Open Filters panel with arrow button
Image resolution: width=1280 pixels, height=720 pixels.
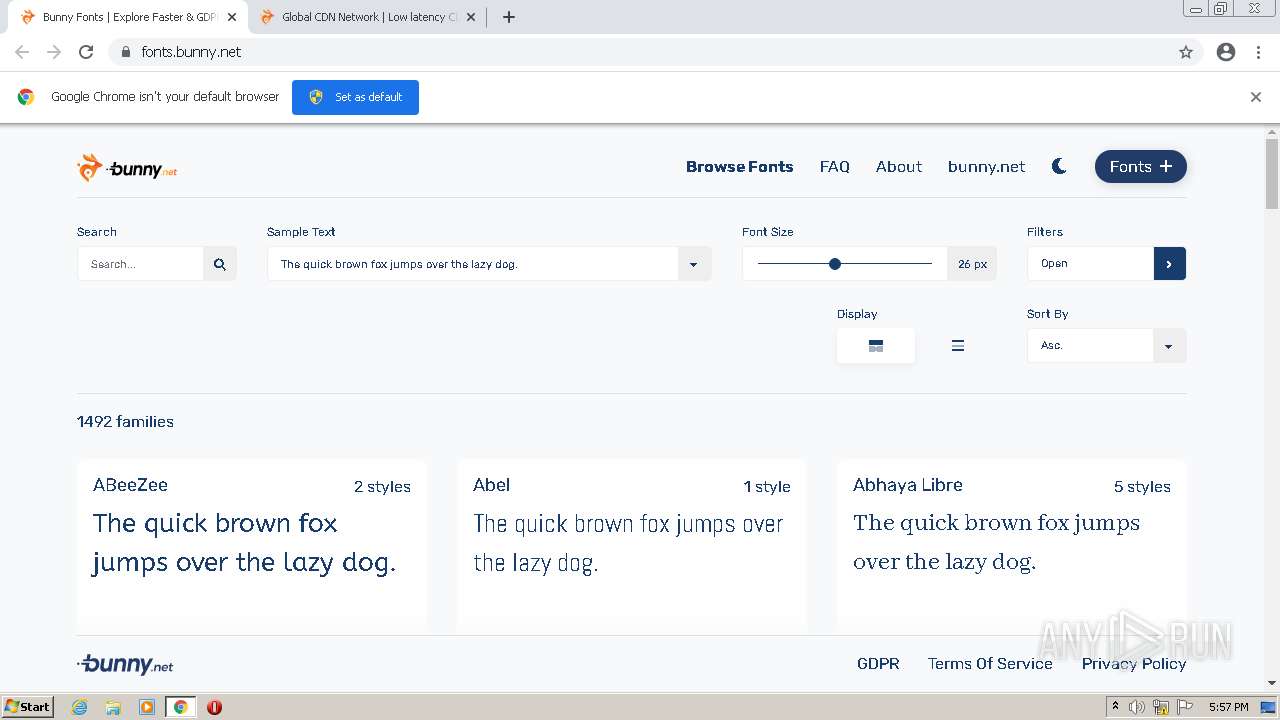(1169, 264)
